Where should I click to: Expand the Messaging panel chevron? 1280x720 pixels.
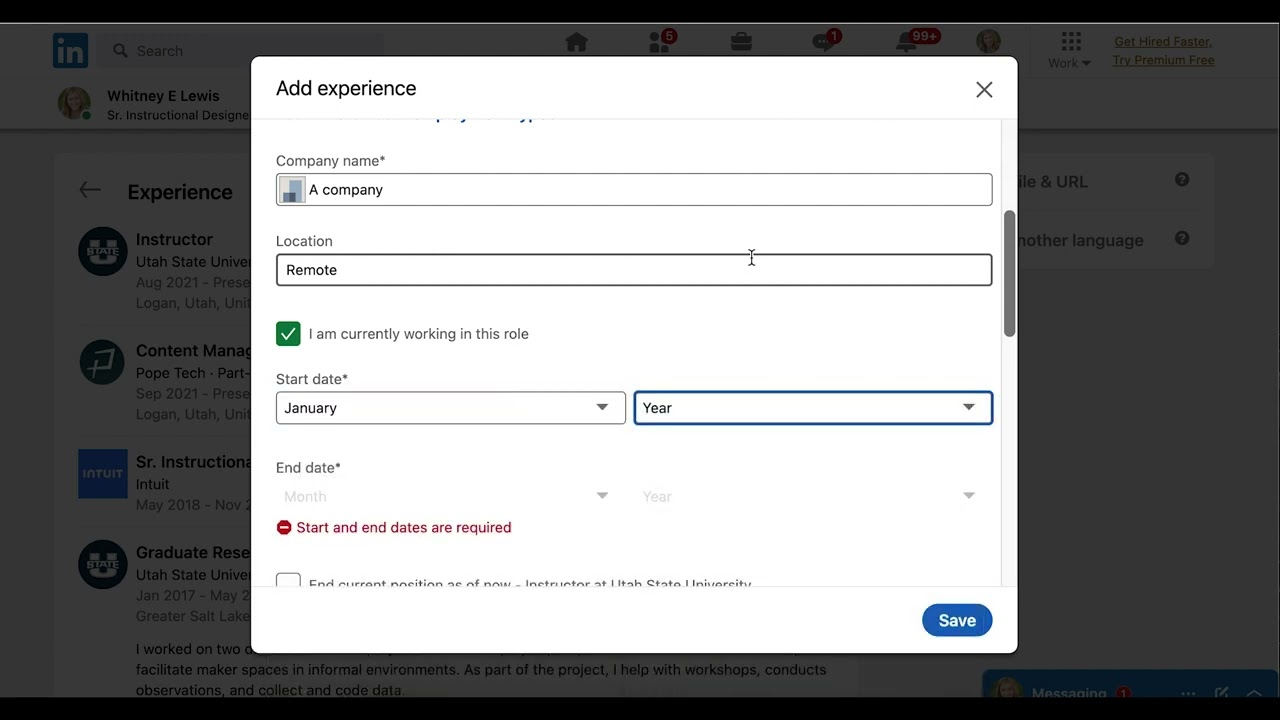(x=1254, y=693)
